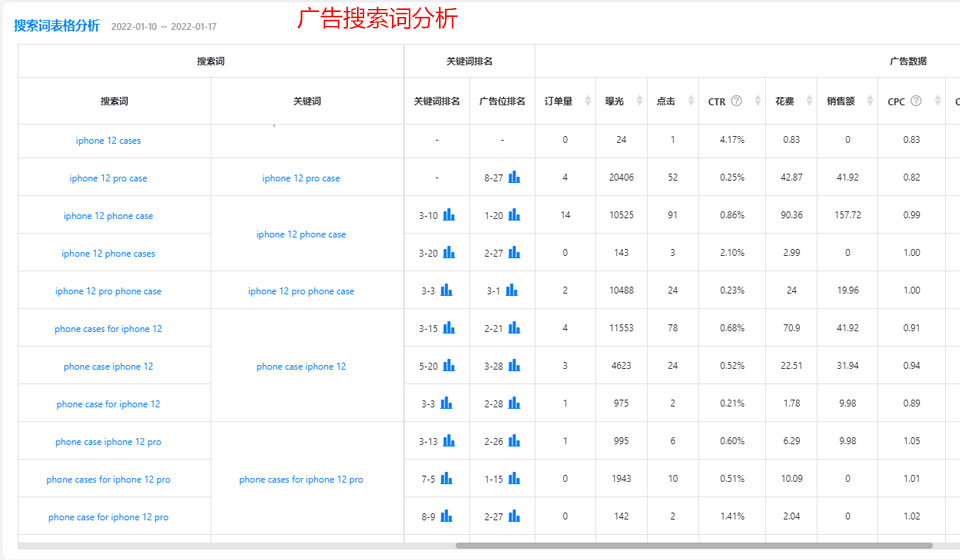Image resolution: width=960 pixels, height=560 pixels.
Task: Sort by 点击 column arrows
Action: click(691, 100)
